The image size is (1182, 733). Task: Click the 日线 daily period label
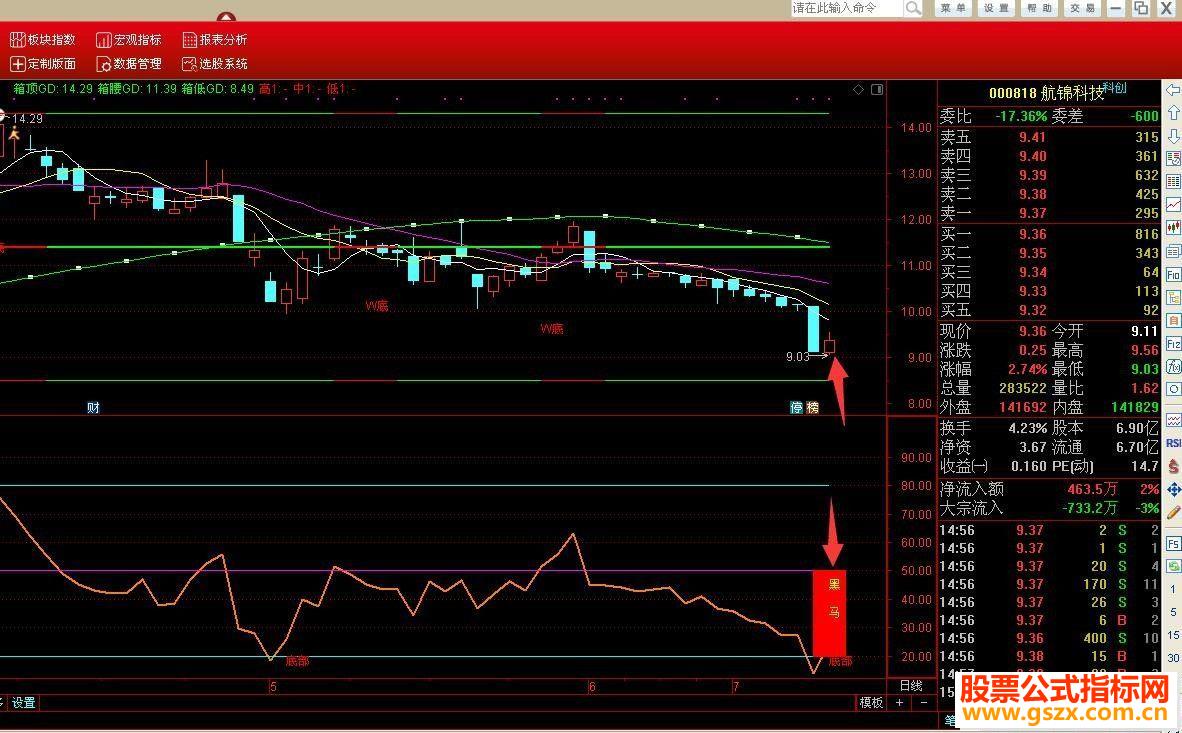pyautogui.click(x=911, y=685)
